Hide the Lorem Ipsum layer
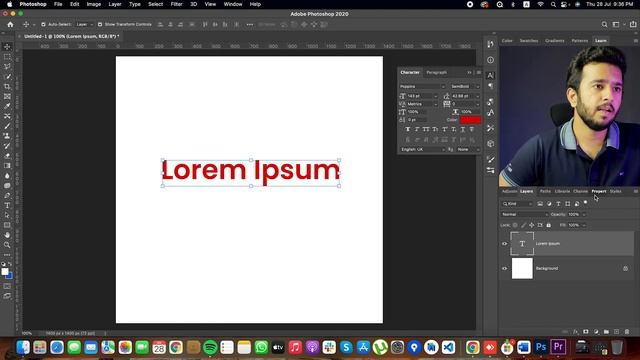The height and width of the screenshot is (360, 640). click(504, 244)
